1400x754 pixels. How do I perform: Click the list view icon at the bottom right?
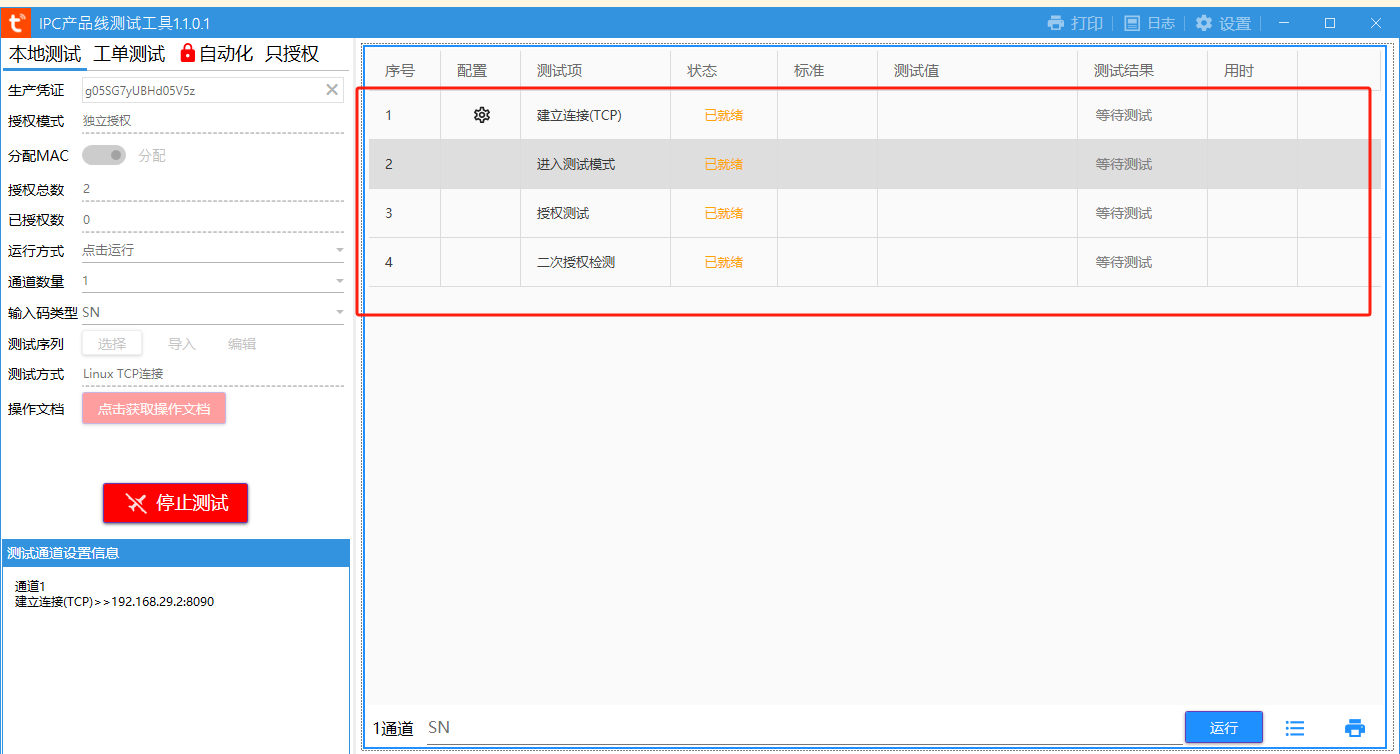tap(1295, 728)
